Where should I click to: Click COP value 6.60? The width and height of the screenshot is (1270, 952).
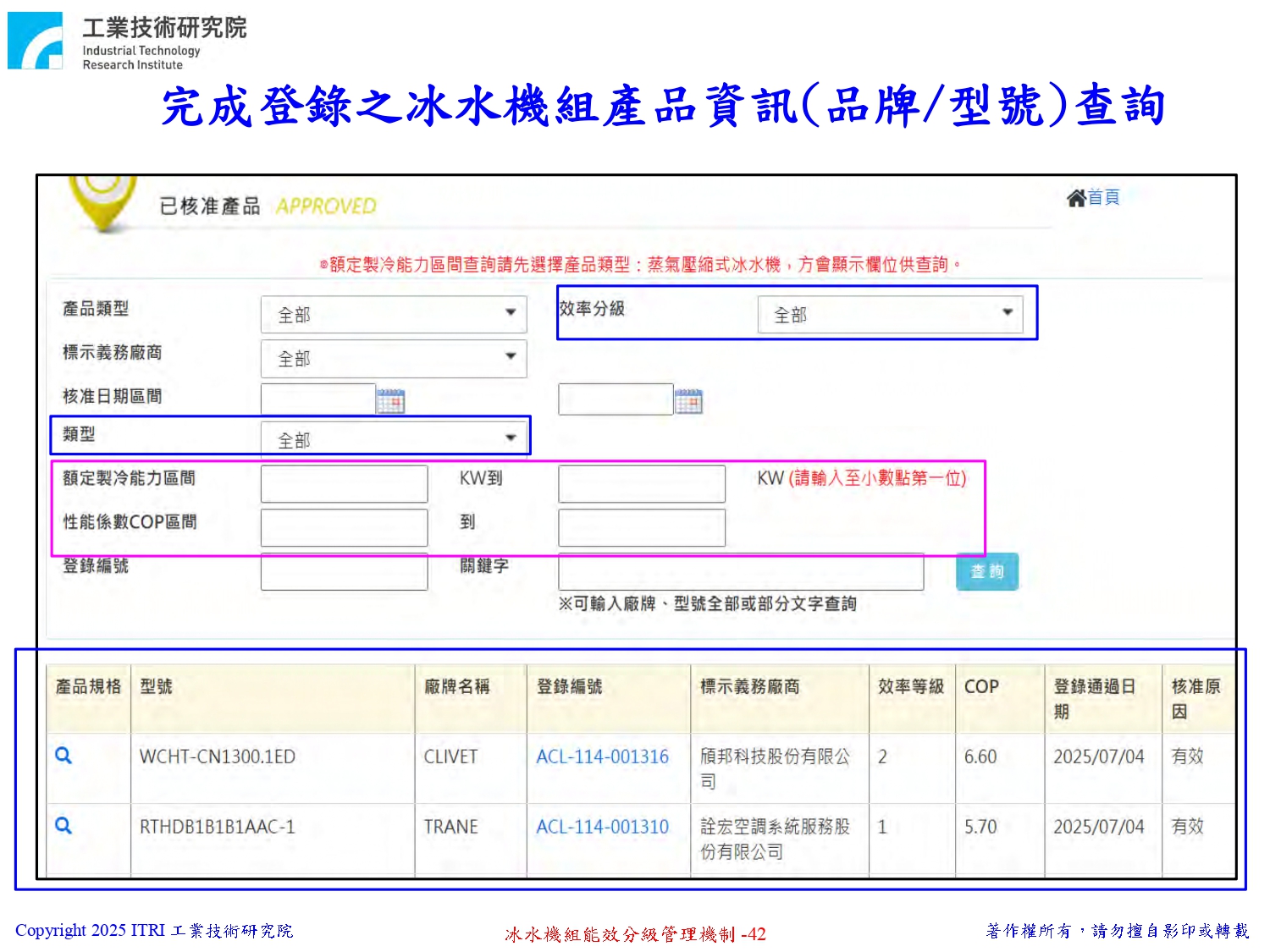980,757
